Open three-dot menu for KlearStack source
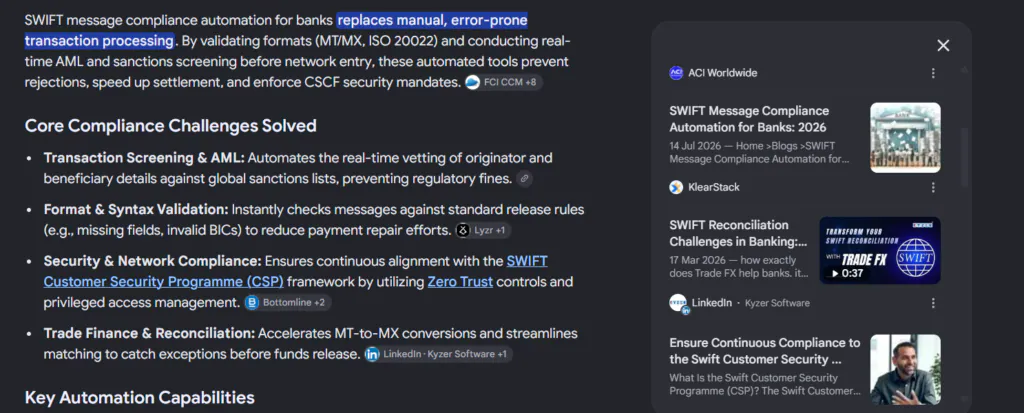 coord(933,188)
